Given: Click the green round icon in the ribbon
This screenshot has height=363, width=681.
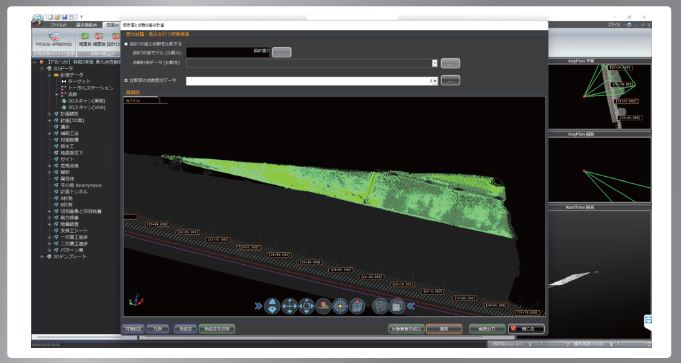Looking at the screenshot, I should pos(85,36).
